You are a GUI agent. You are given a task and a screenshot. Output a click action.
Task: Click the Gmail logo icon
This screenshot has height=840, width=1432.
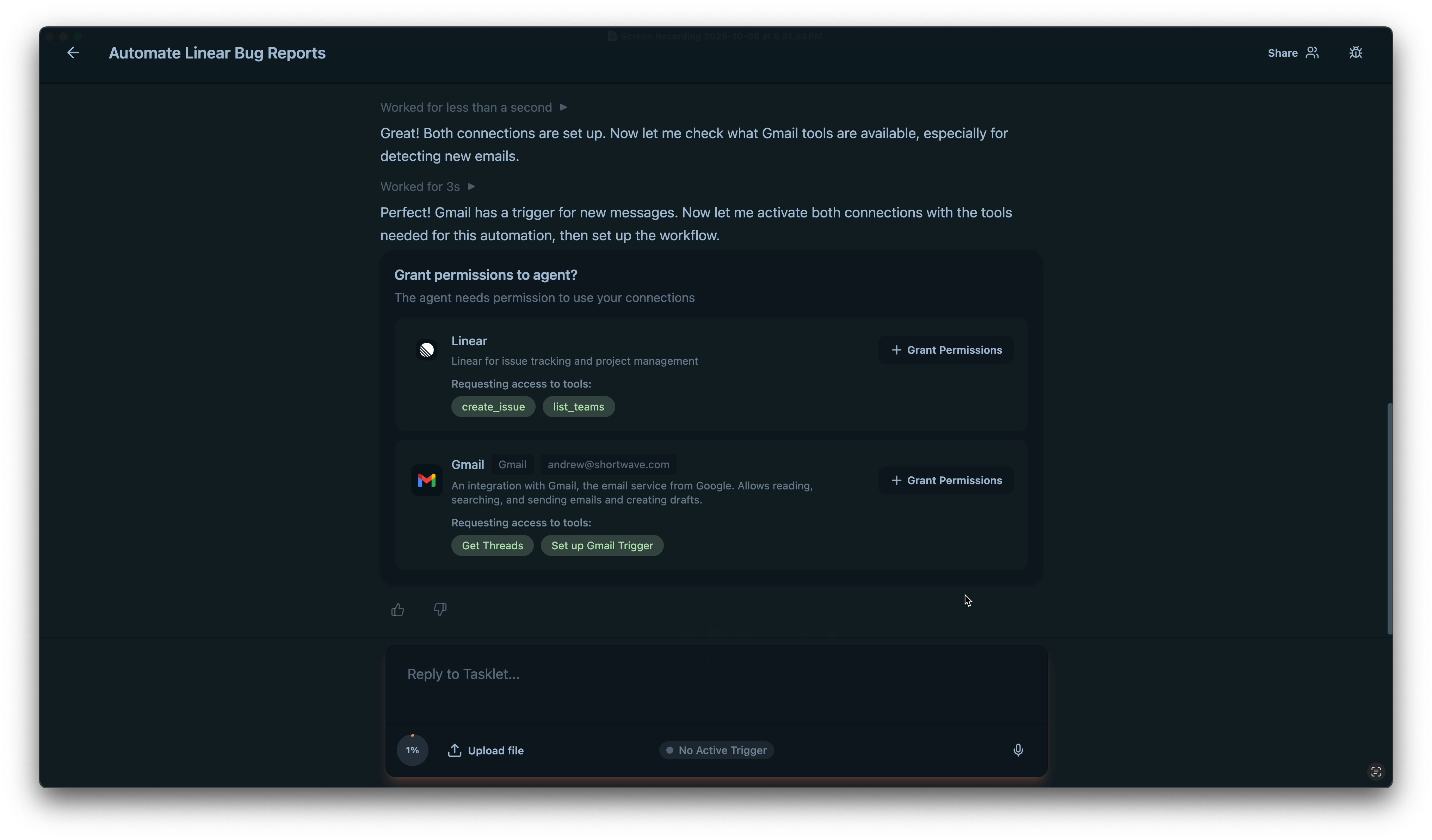426,480
